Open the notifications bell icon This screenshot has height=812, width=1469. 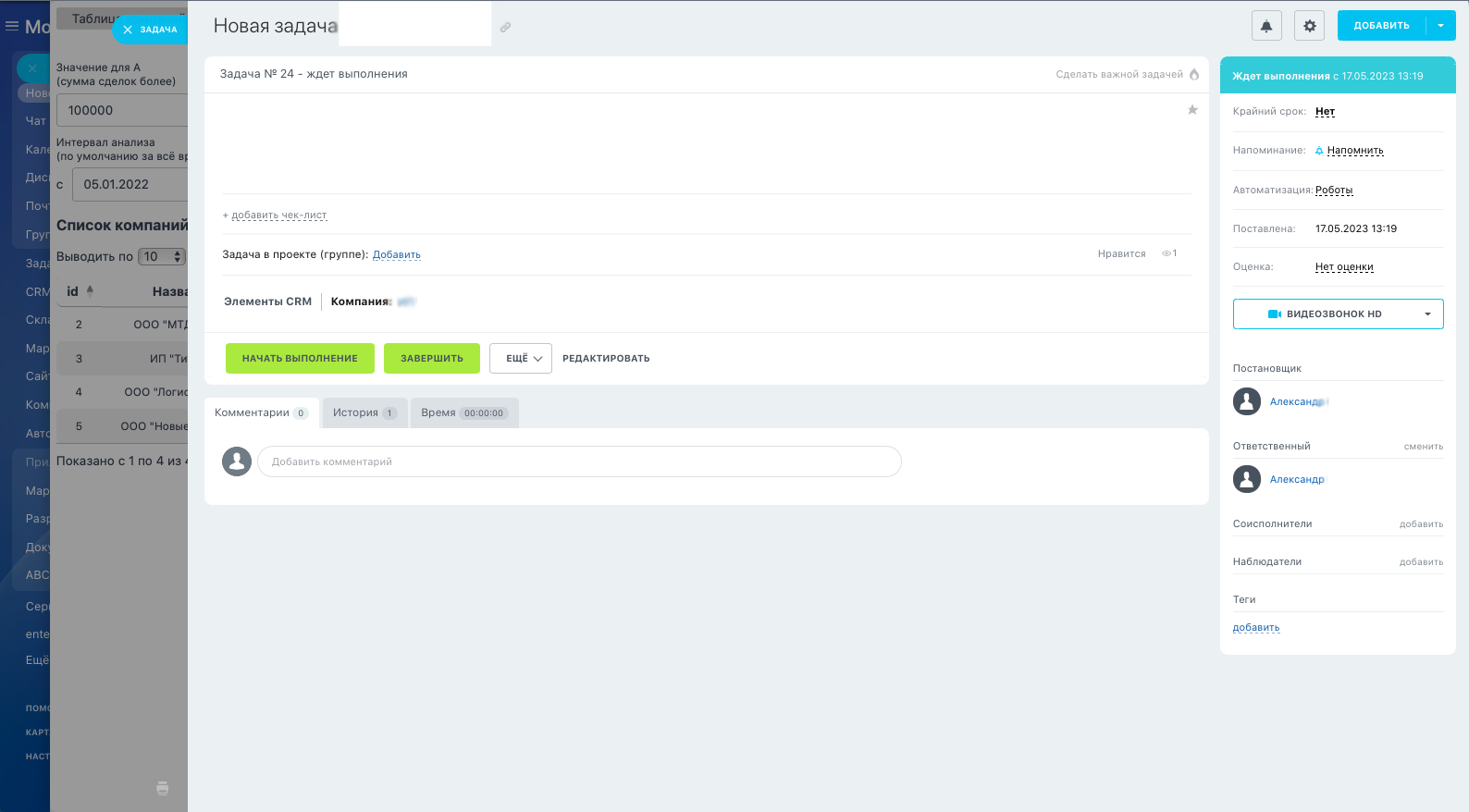[x=1266, y=26]
